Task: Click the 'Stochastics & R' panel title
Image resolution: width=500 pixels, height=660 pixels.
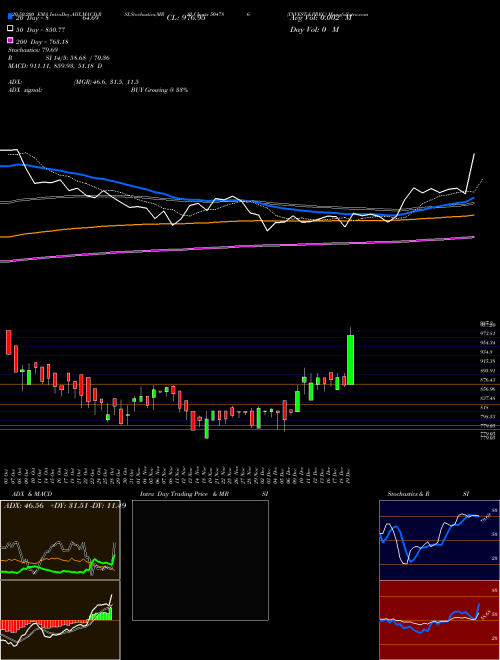Action: coord(409,494)
